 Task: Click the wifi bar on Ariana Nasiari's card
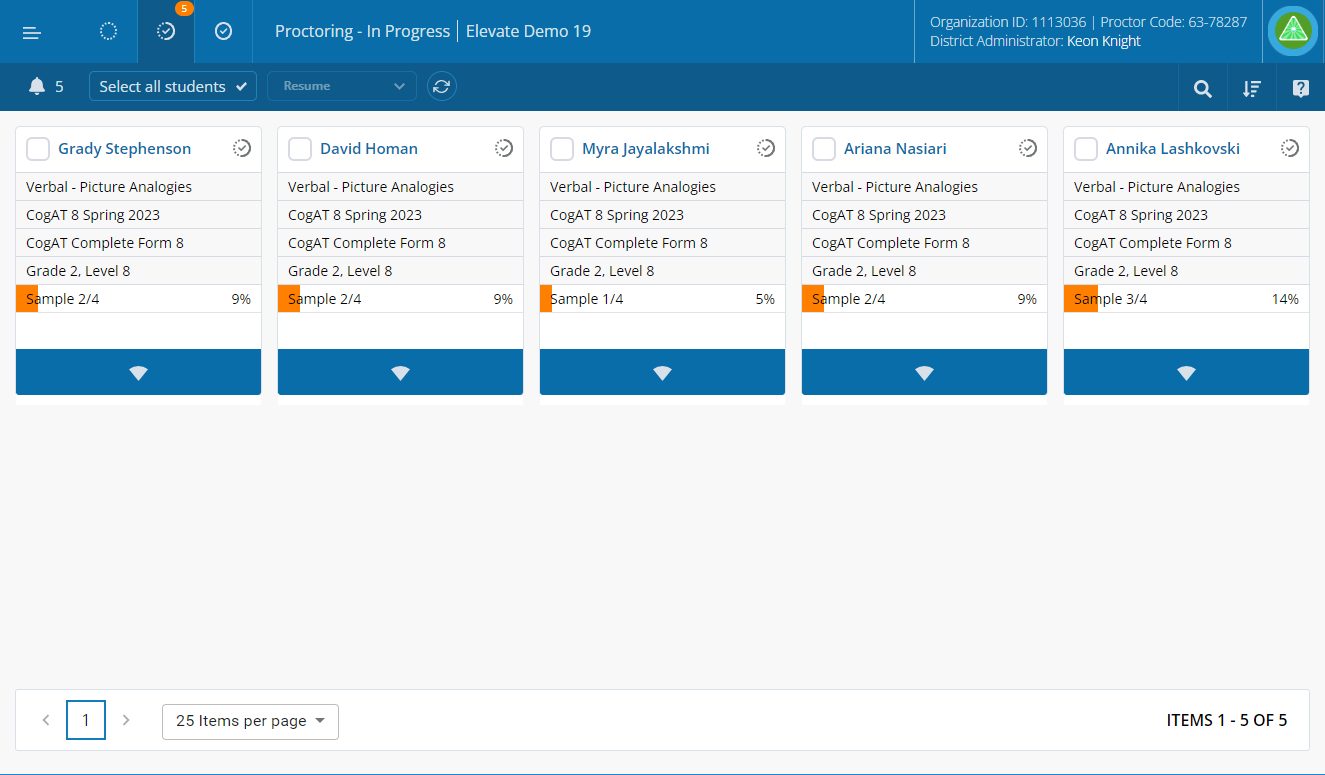924,372
